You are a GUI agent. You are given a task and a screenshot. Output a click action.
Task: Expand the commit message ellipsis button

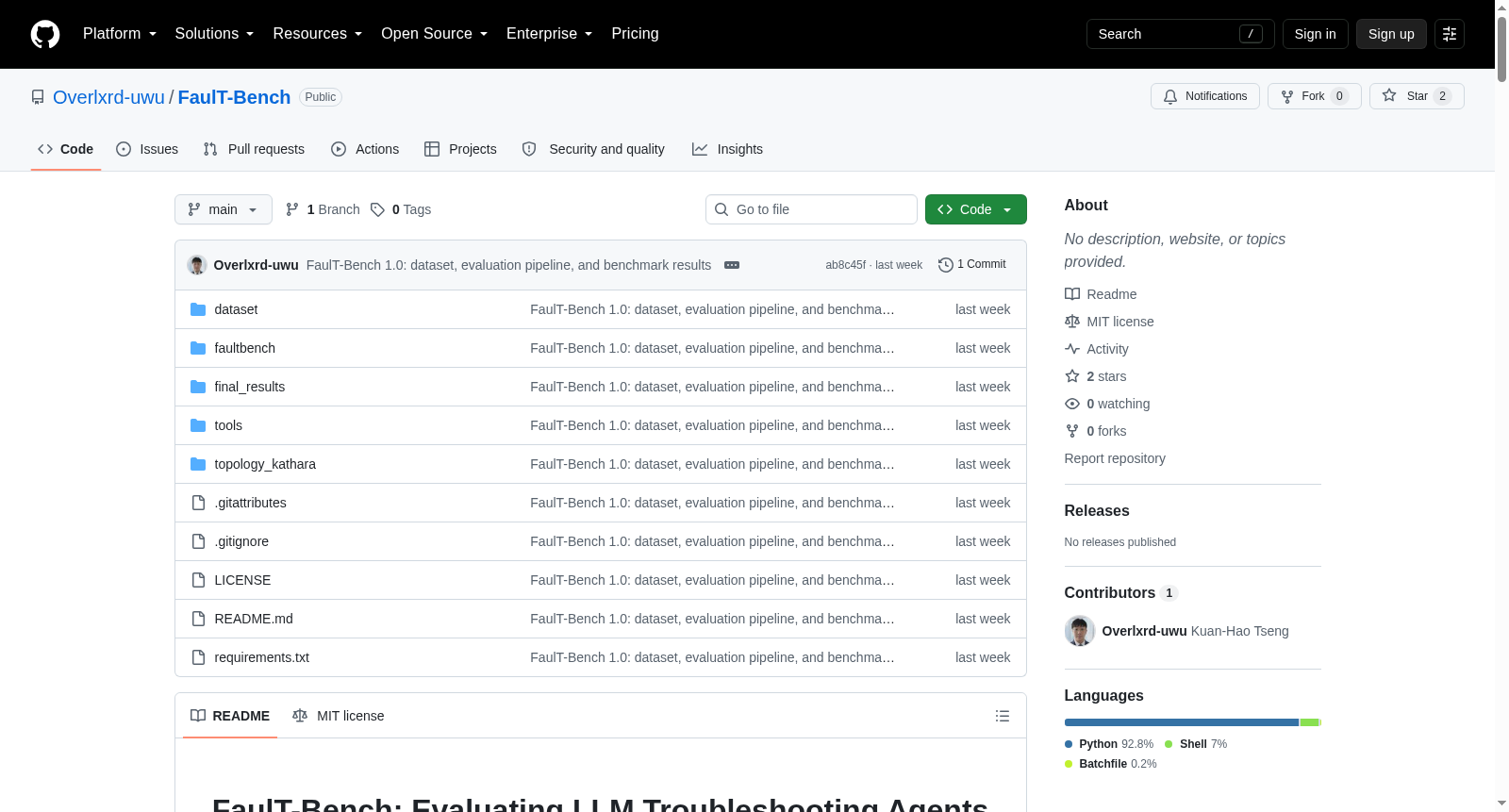pyautogui.click(x=732, y=265)
